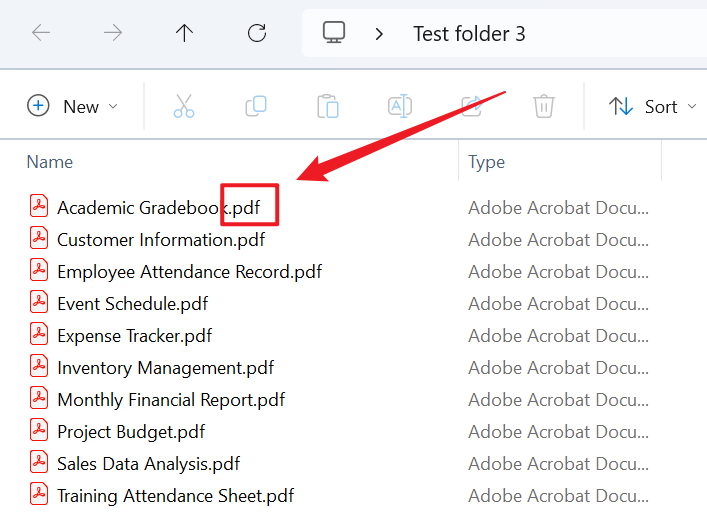Sort files by Name column header
The height and width of the screenshot is (531, 707).
(x=50, y=162)
